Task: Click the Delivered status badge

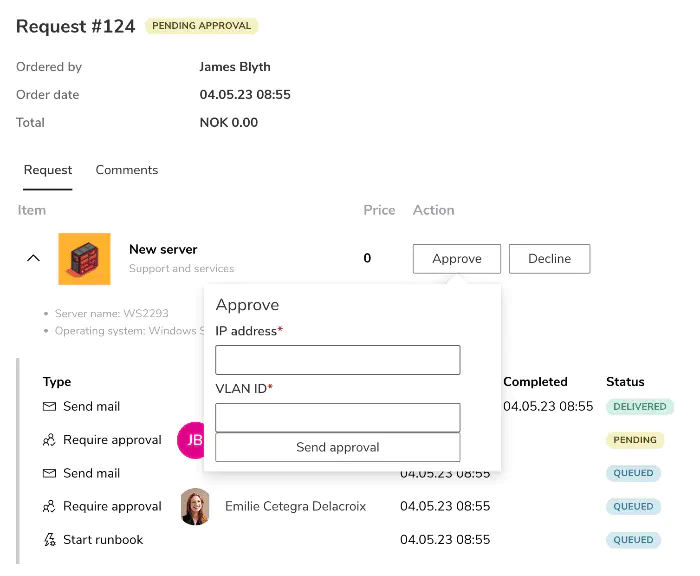Action: [x=639, y=407]
